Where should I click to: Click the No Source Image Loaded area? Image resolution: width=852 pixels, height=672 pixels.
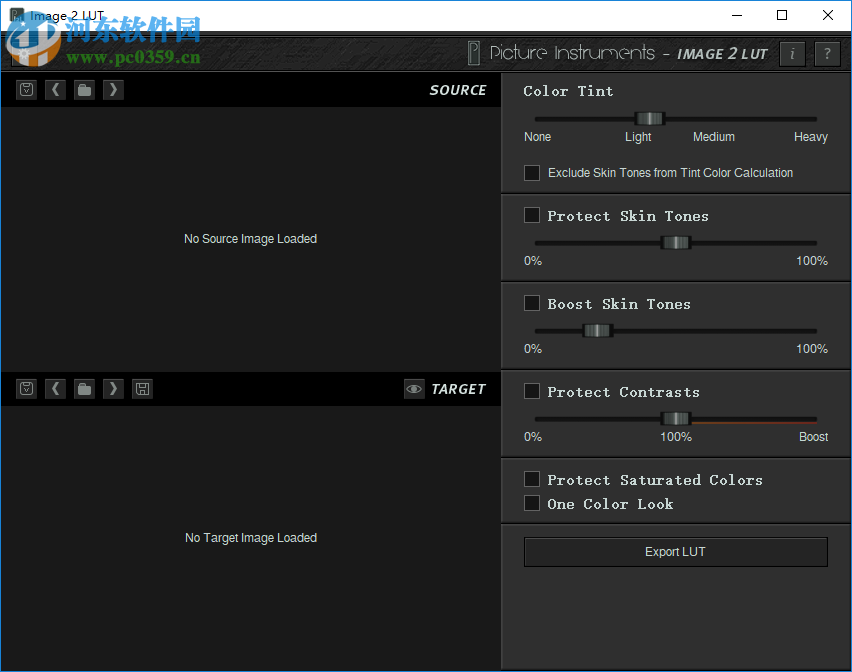250,239
